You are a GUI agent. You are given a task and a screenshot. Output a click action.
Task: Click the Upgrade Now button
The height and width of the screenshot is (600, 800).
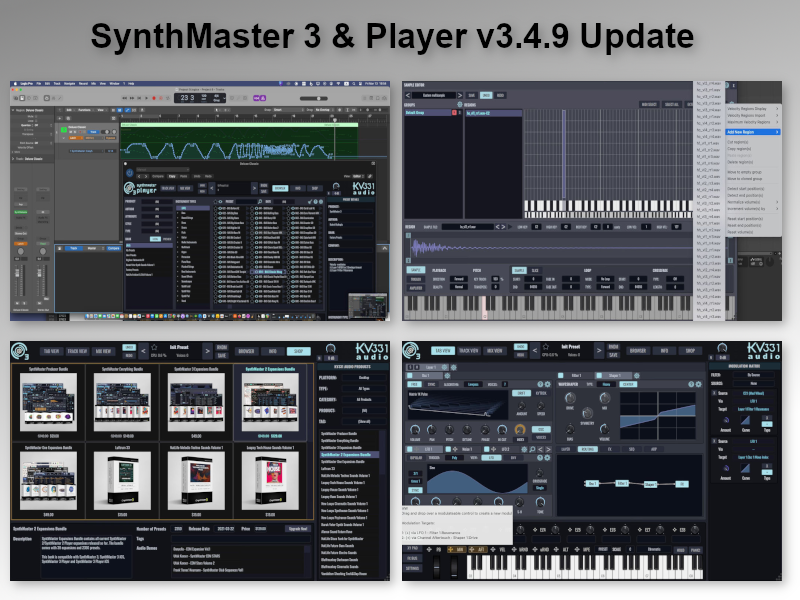click(300, 527)
